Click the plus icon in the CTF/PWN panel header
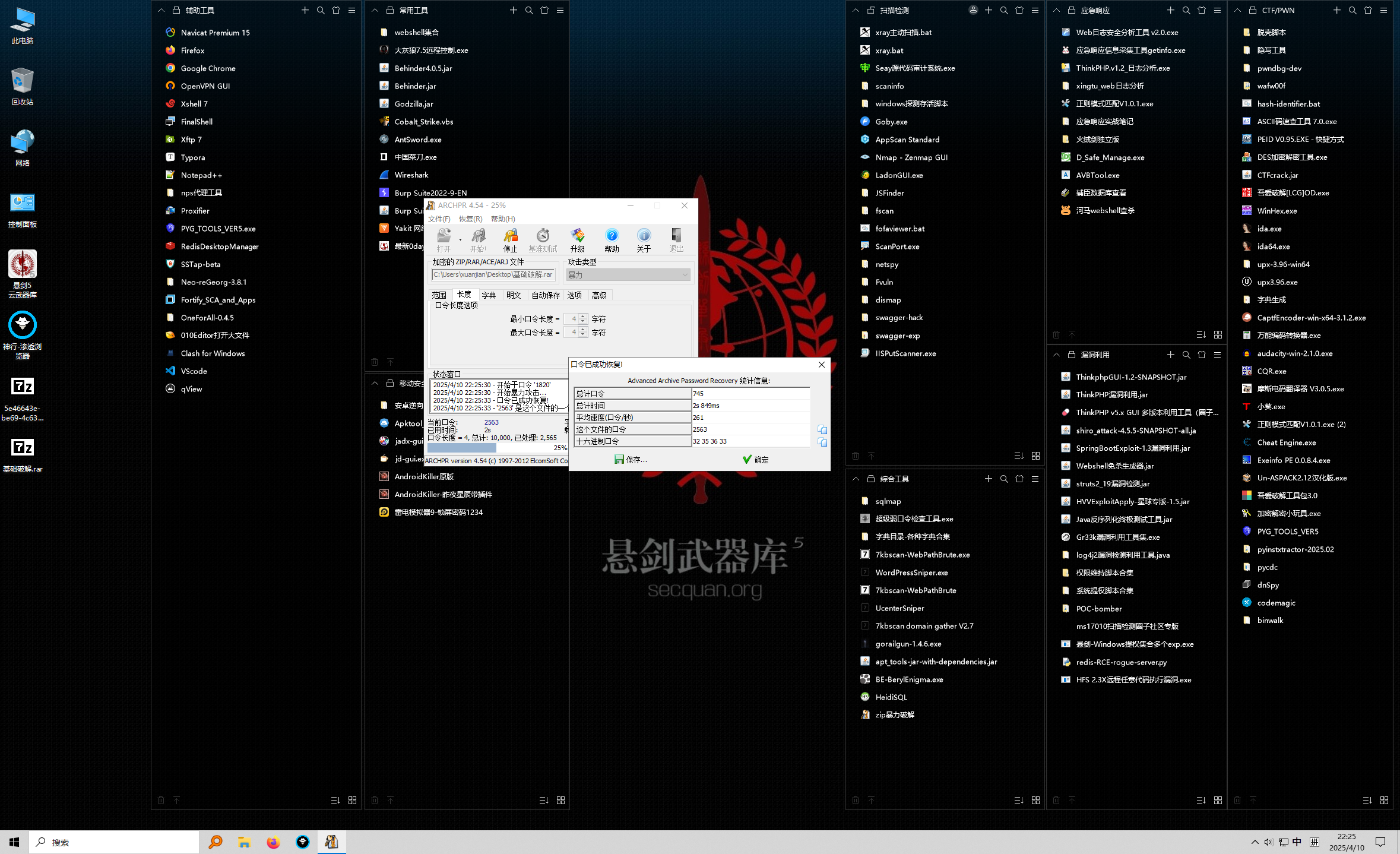Image resolution: width=1400 pixels, height=854 pixels. pyautogui.click(x=1337, y=10)
